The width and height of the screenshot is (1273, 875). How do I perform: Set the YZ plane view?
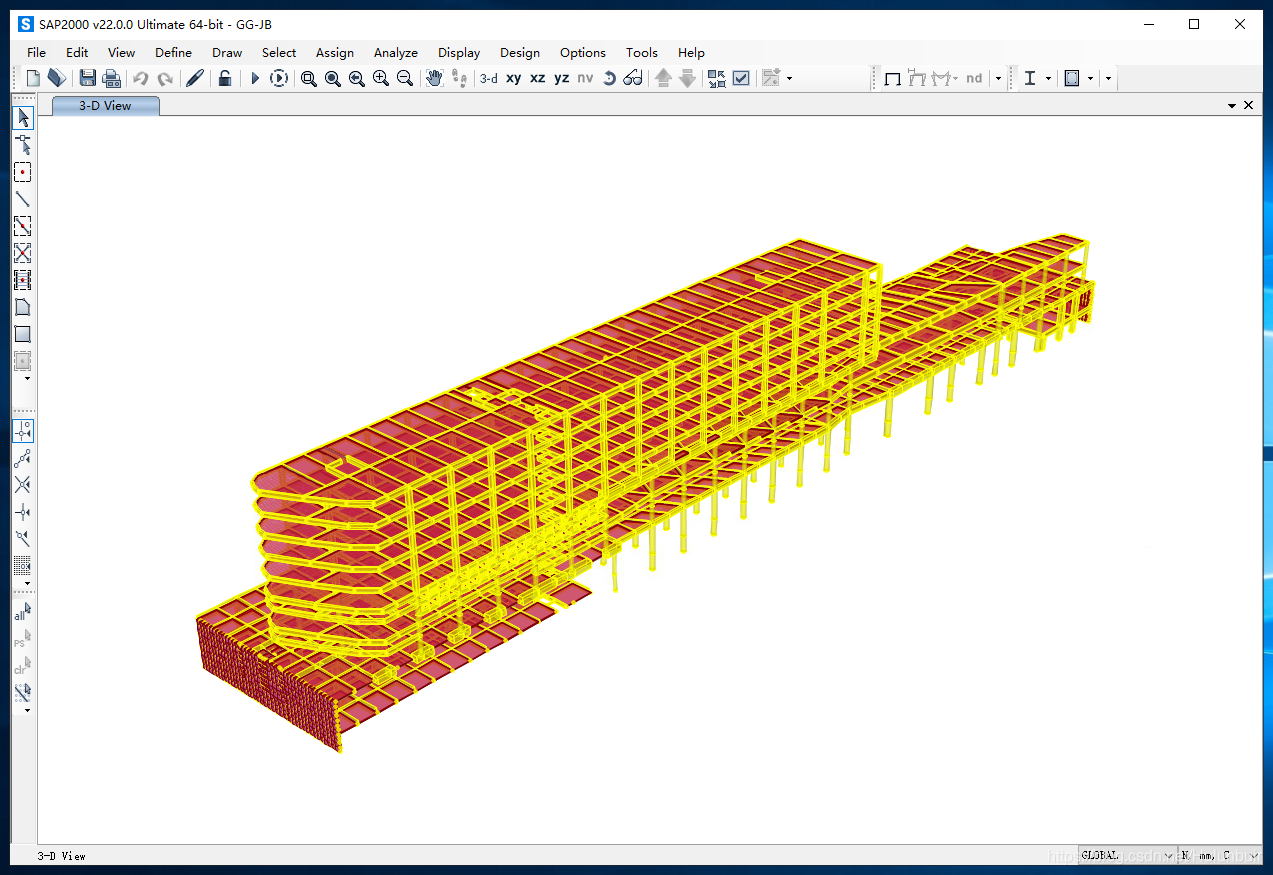pos(562,78)
